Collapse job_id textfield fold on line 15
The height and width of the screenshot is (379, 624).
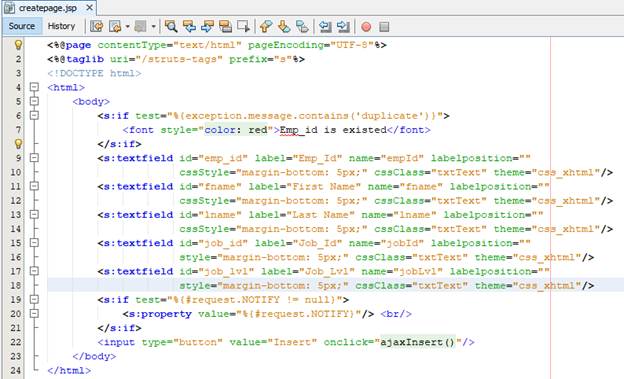click(x=34, y=242)
